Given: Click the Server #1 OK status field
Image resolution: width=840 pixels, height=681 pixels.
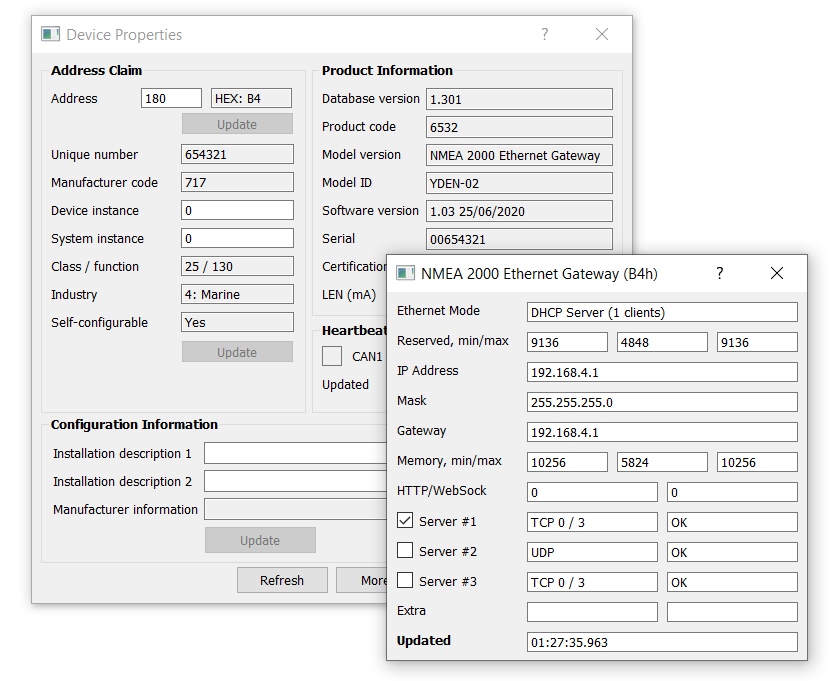Looking at the screenshot, I should [732, 522].
